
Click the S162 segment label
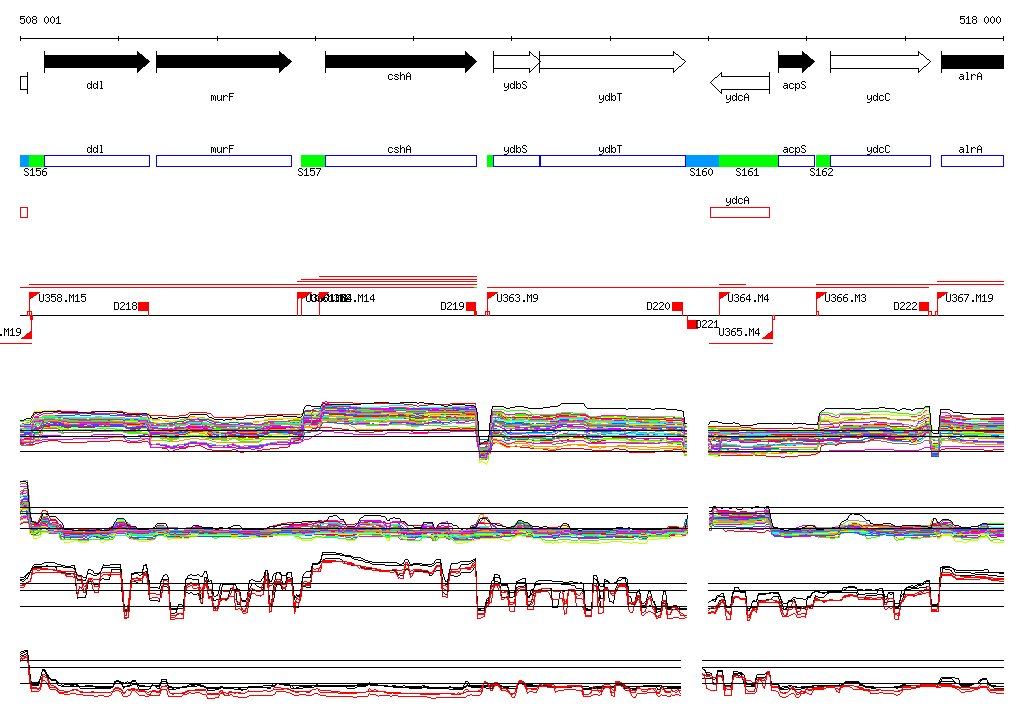pos(821,172)
